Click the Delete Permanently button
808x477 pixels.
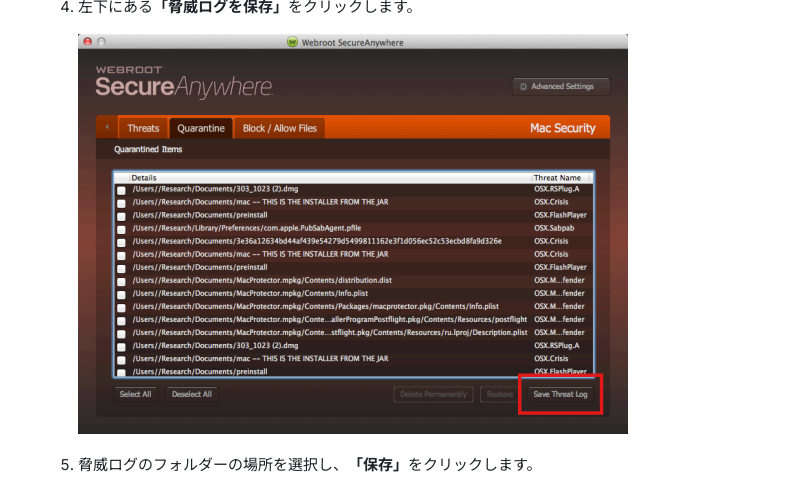point(433,394)
